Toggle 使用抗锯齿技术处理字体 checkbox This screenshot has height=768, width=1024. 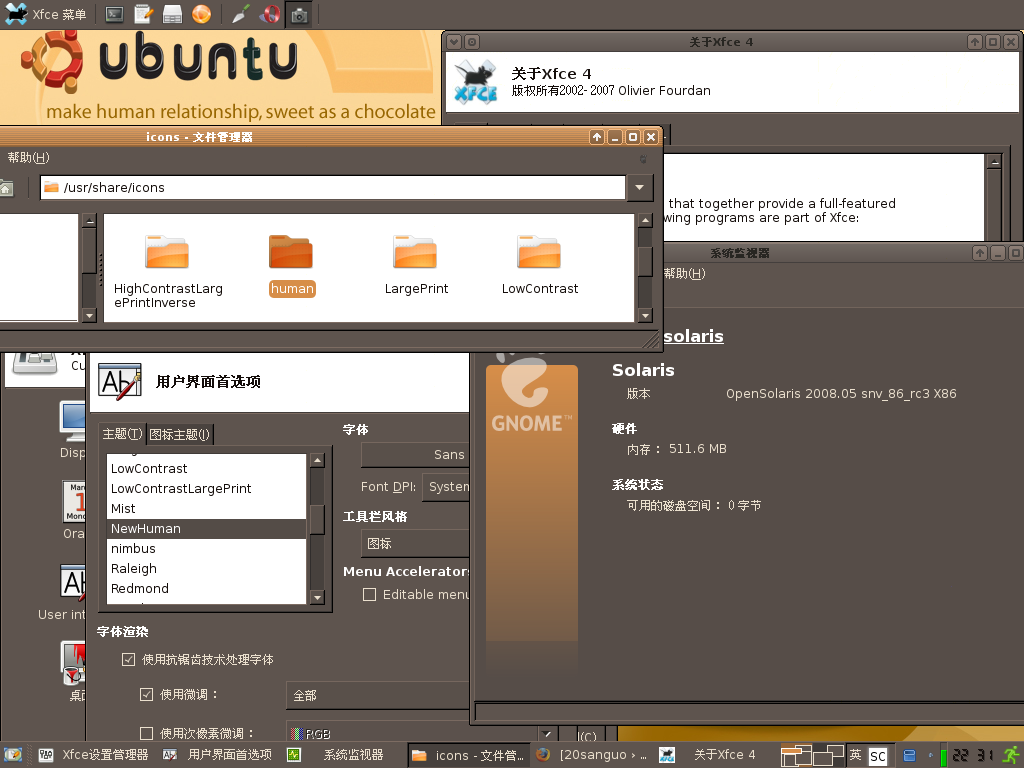coord(129,660)
